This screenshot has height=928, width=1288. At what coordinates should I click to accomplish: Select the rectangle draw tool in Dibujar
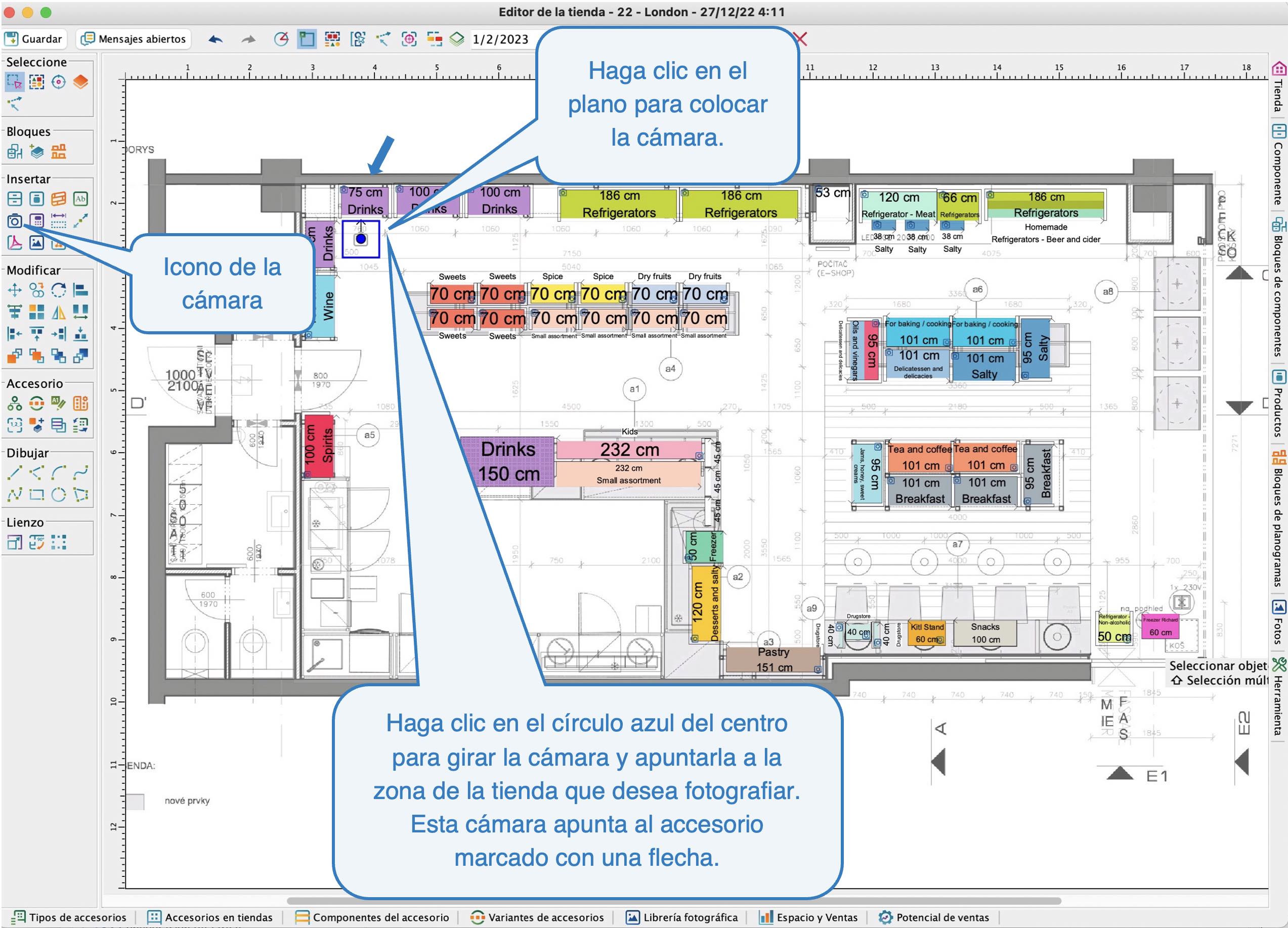(37, 495)
